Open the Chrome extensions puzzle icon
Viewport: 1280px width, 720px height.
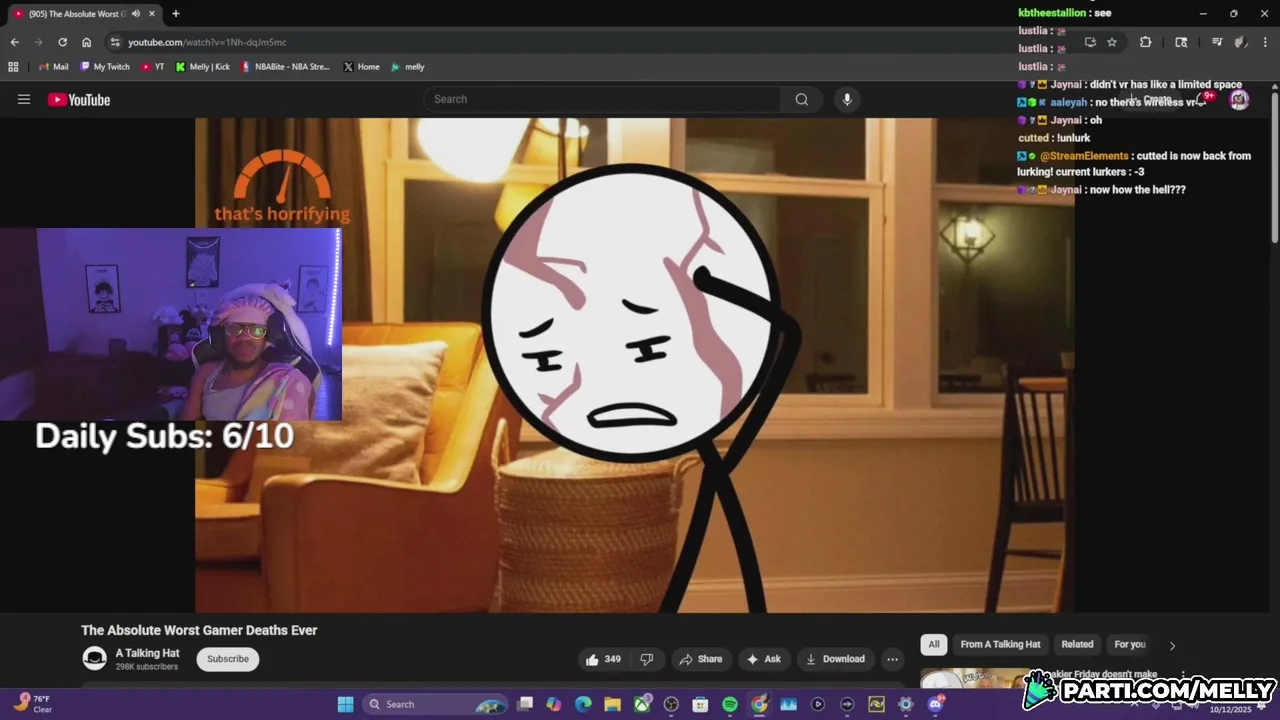[1145, 42]
